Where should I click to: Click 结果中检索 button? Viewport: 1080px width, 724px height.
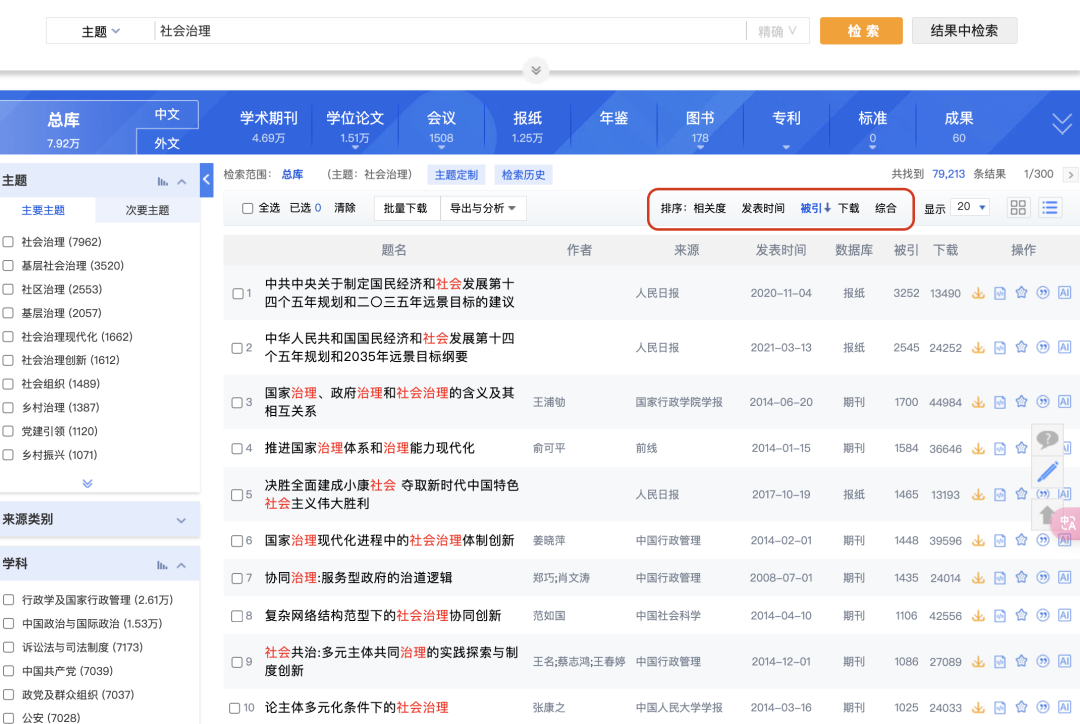point(964,31)
